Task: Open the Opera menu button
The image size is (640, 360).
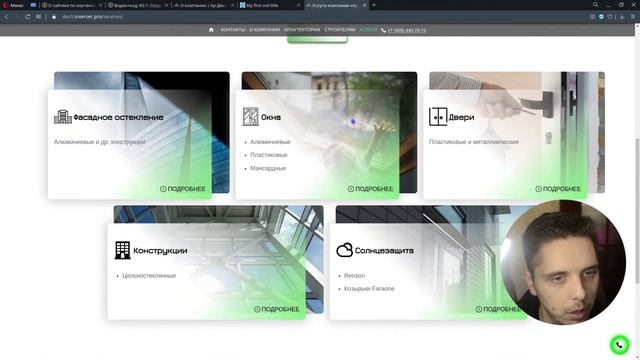Action: [12, 5]
